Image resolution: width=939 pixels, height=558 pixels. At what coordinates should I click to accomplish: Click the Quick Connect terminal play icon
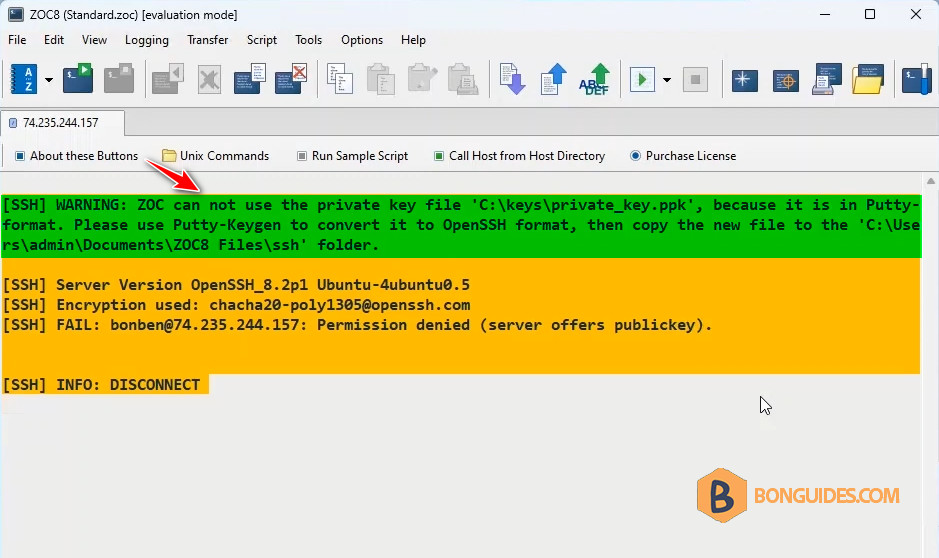pos(78,78)
